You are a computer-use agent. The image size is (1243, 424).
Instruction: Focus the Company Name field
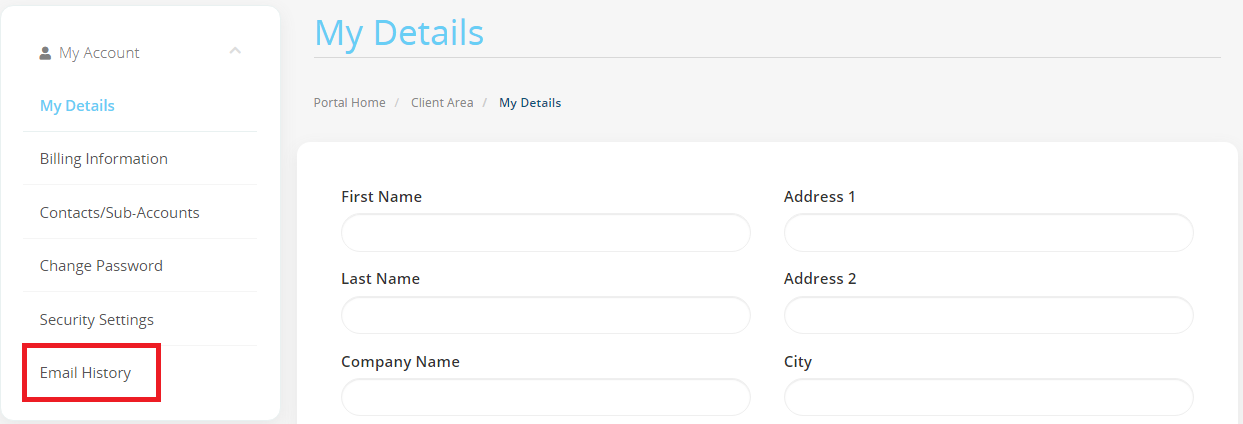[x=546, y=397]
